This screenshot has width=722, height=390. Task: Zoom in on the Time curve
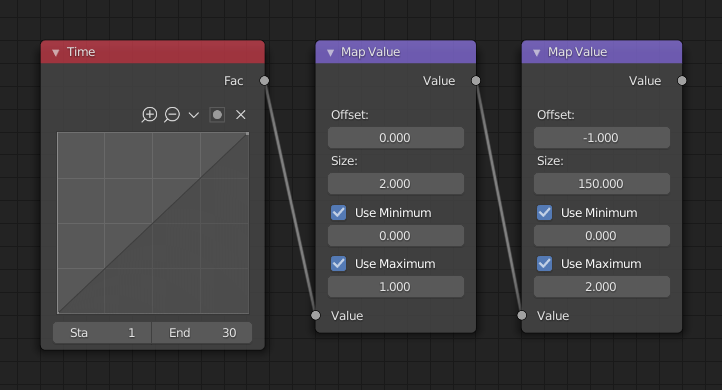click(149, 115)
